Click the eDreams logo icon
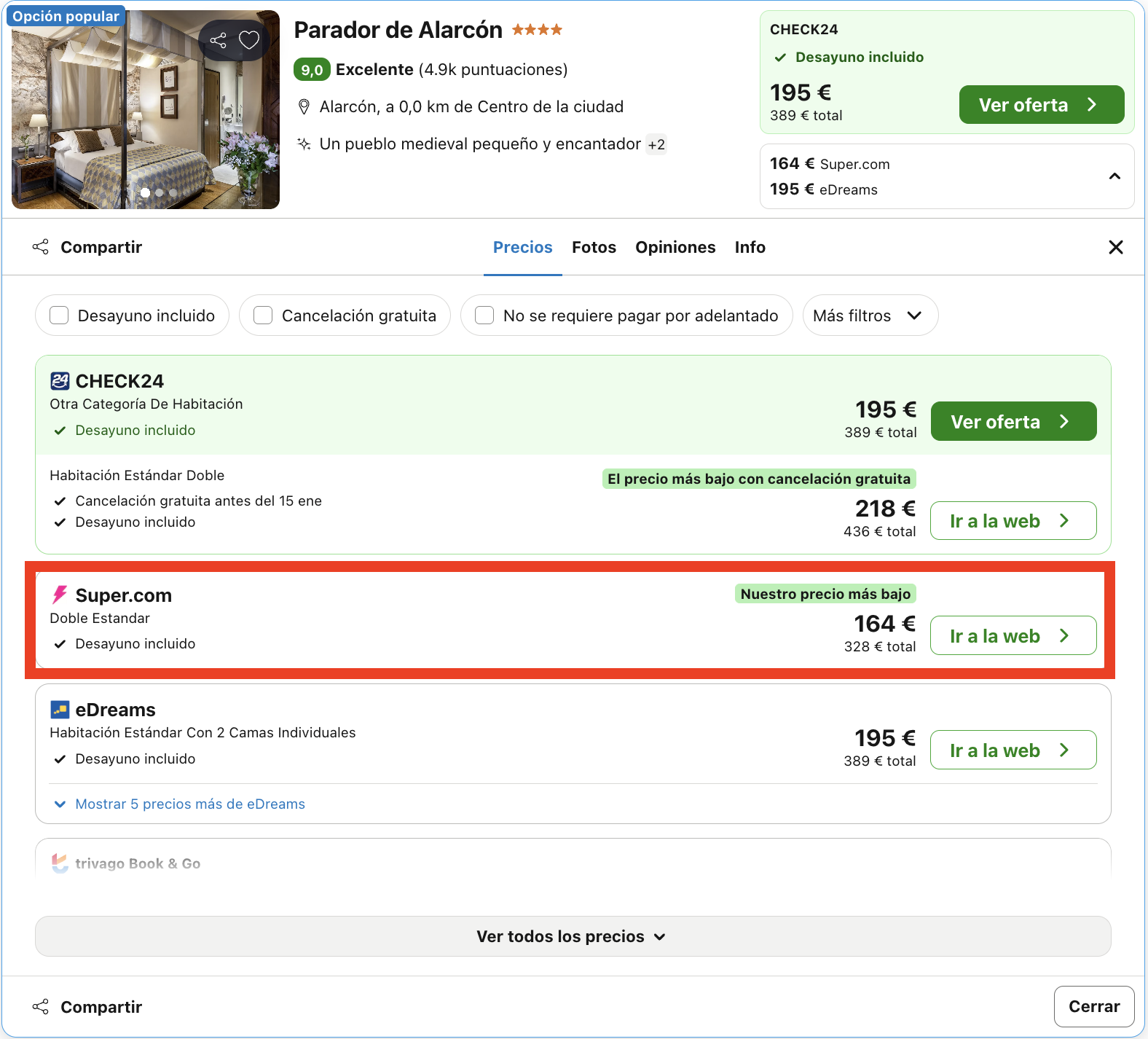The width and height of the screenshot is (1148, 1039). tap(60, 710)
